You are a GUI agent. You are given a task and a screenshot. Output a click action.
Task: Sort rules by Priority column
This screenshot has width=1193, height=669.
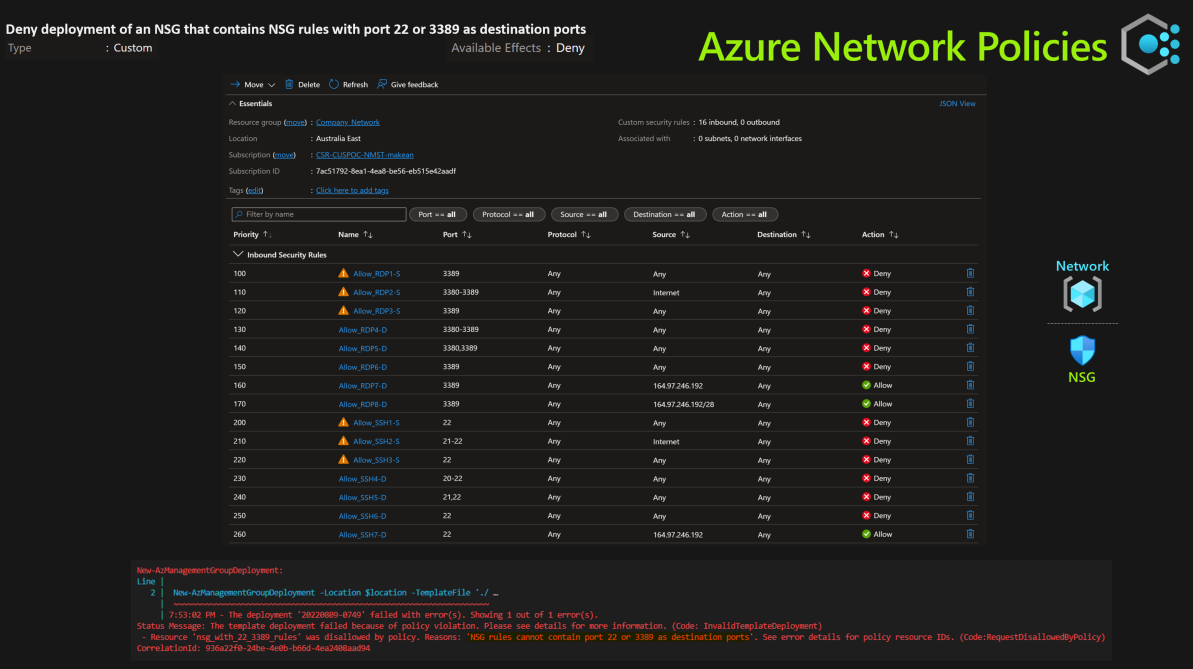(x=253, y=234)
